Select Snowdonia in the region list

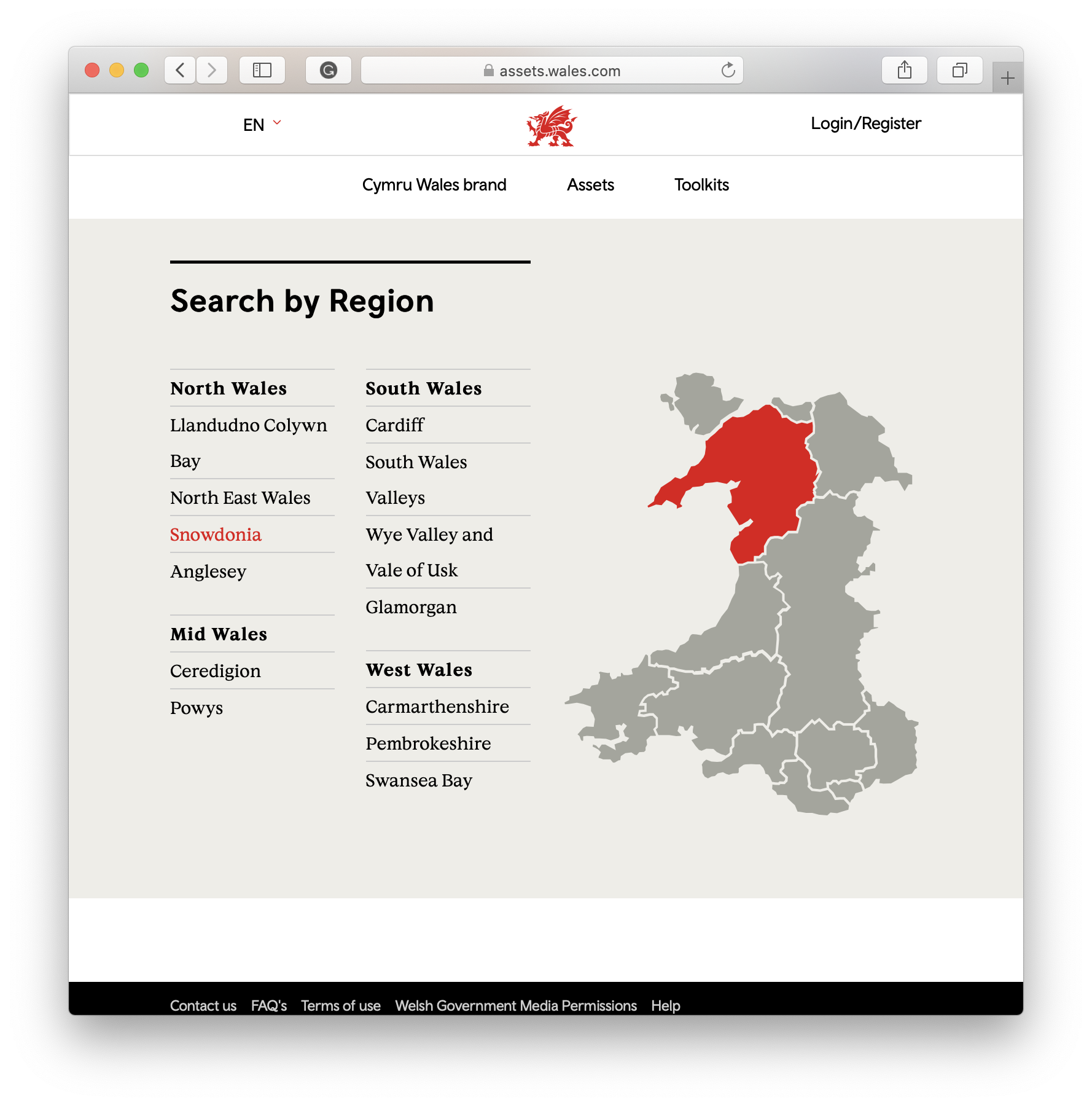216,535
